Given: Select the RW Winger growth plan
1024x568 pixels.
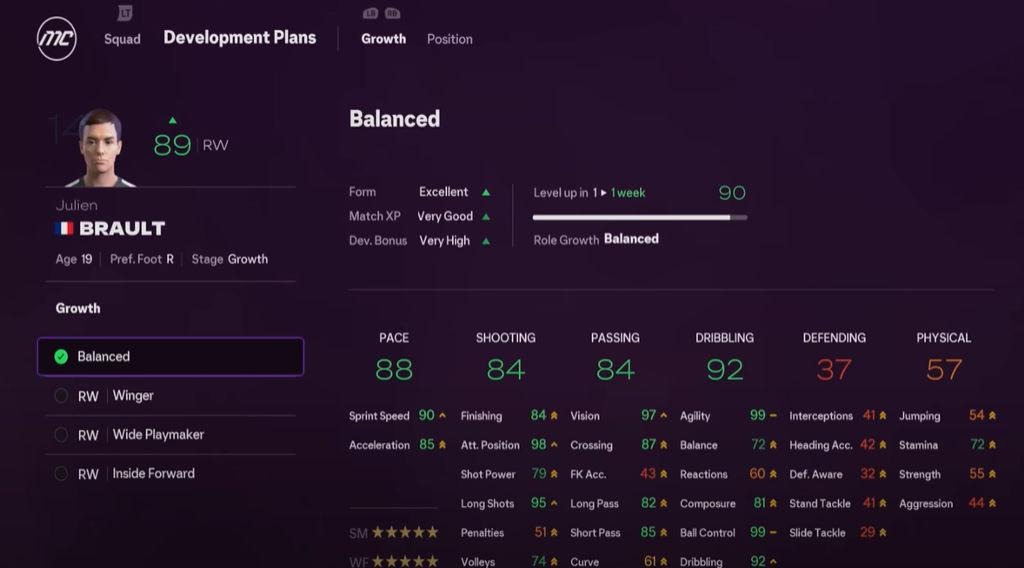Looking at the screenshot, I should (170, 396).
